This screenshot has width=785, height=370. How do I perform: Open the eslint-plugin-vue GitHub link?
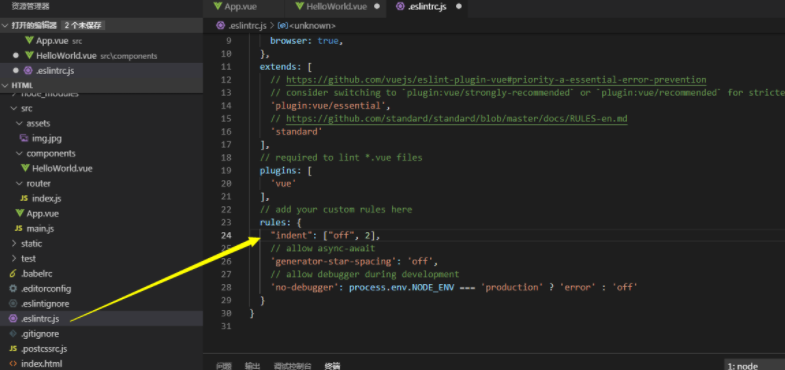496,80
